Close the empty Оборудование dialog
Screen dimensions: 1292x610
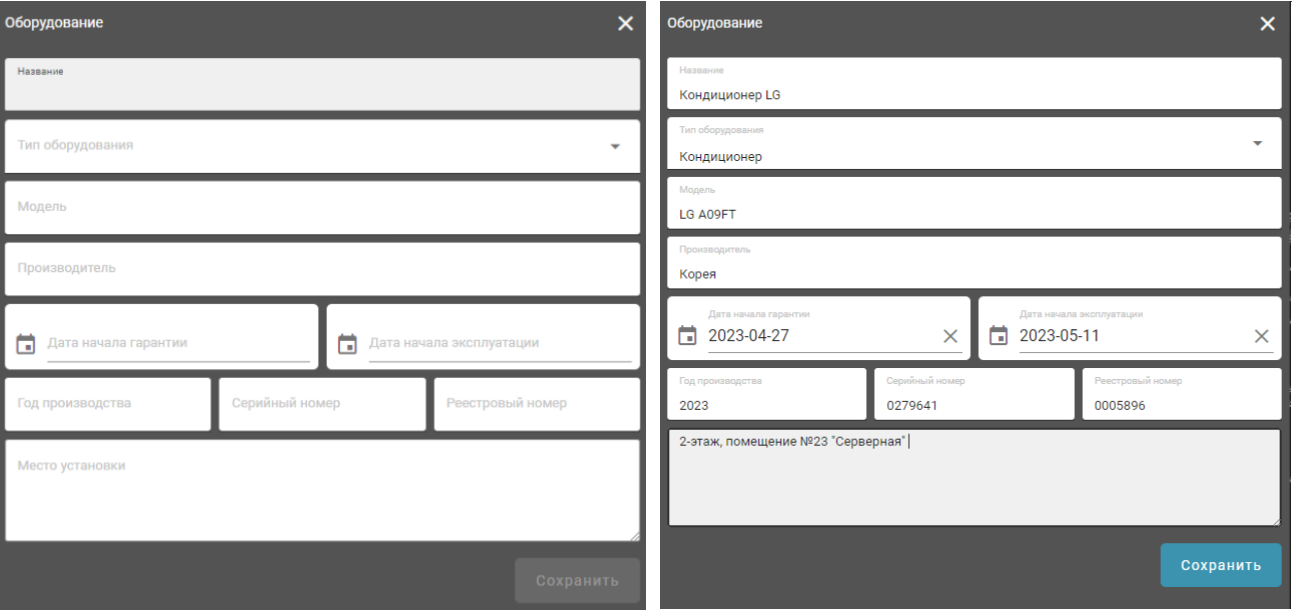(625, 24)
